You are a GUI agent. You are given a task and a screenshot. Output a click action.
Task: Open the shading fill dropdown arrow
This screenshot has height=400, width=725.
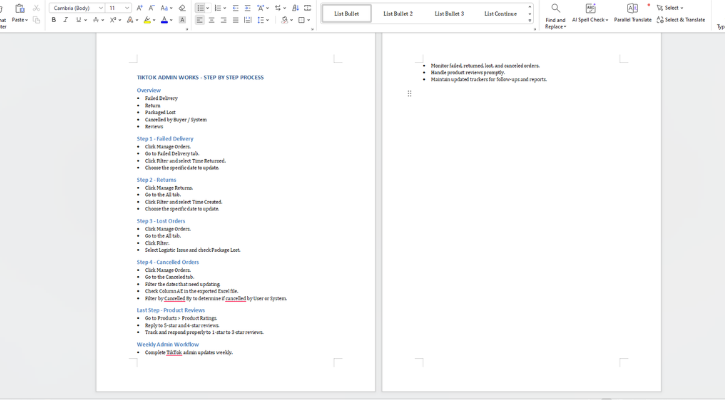pyautogui.click(x=291, y=20)
